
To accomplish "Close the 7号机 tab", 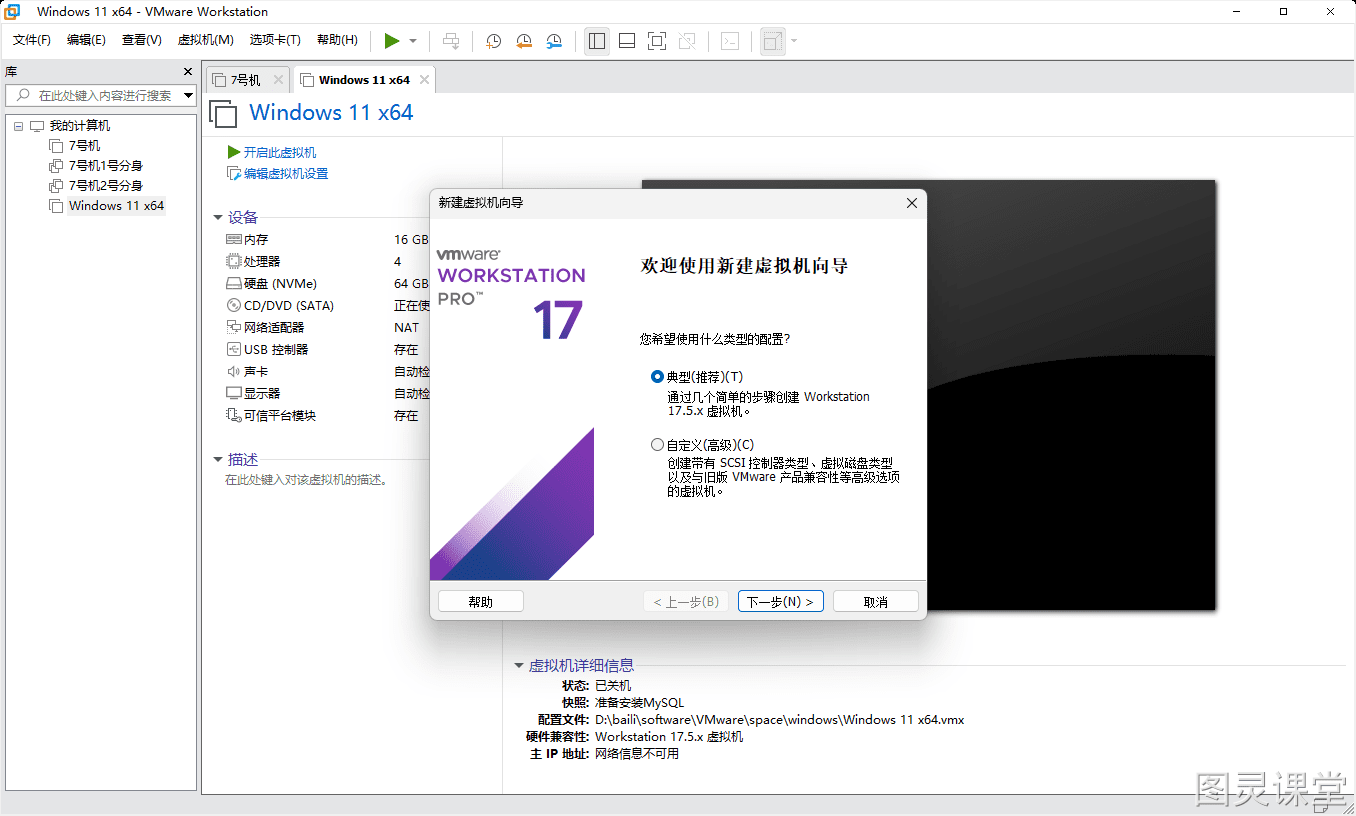I will click(x=278, y=80).
